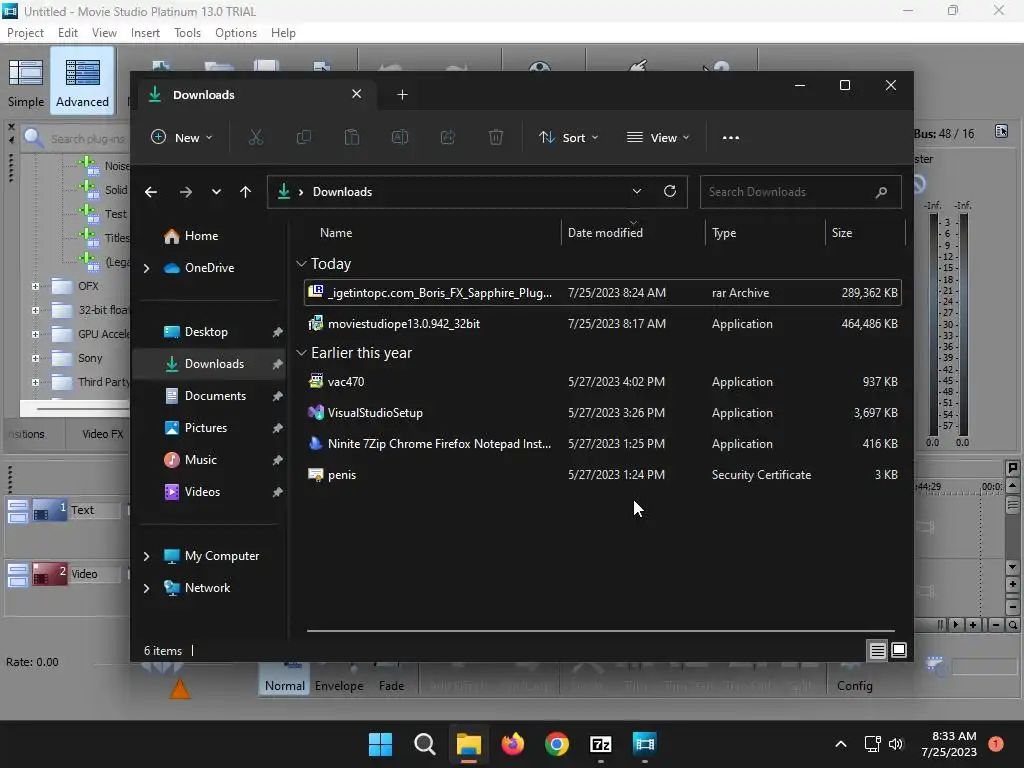The image size is (1024, 768).
Task: Click the Delete trash icon in Explorer
Action: pyautogui.click(x=496, y=137)
